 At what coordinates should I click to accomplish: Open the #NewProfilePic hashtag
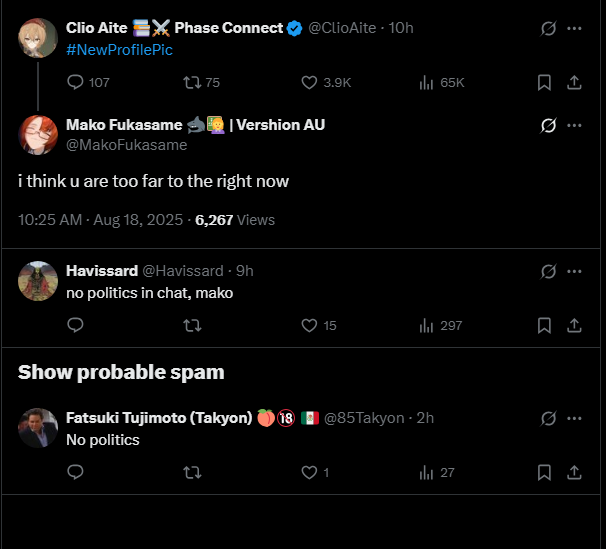(119, 50)
